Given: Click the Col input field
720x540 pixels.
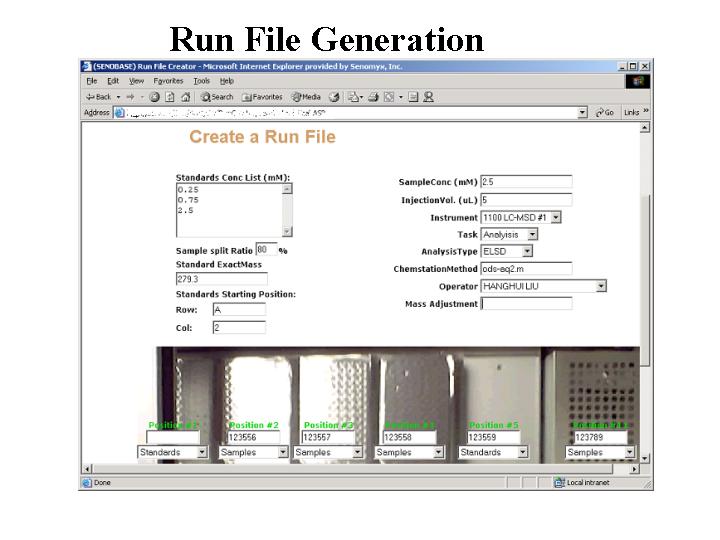Looking at the screenshot, I should click(x=239, y=327).
